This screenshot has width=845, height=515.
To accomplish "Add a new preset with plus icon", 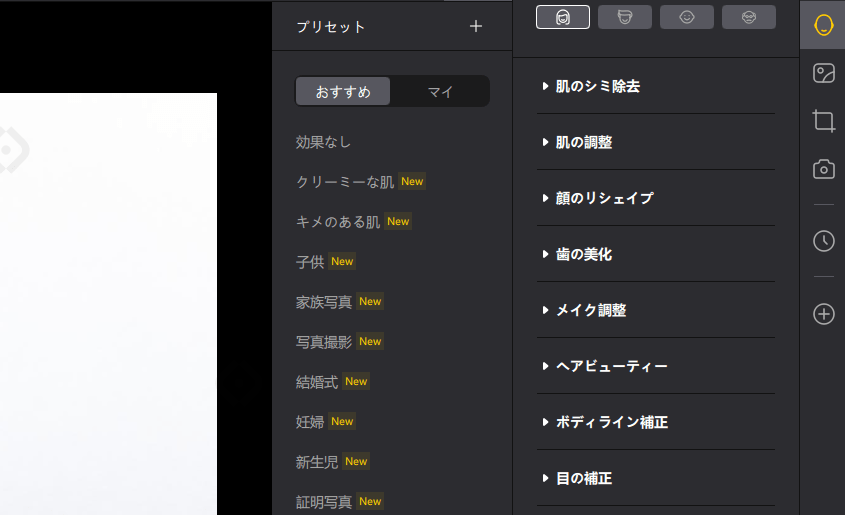I will [476, 27].
